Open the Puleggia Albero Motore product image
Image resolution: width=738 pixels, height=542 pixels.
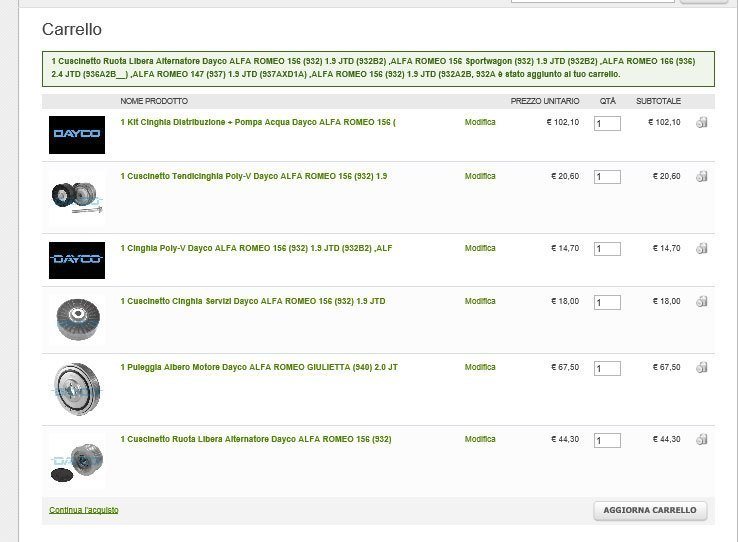[x=77, y=389]
